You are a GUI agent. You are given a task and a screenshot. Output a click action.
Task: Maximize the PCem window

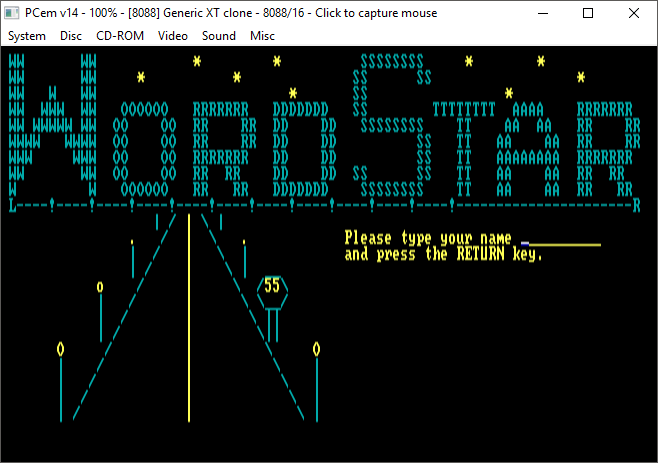pos(588,13)
